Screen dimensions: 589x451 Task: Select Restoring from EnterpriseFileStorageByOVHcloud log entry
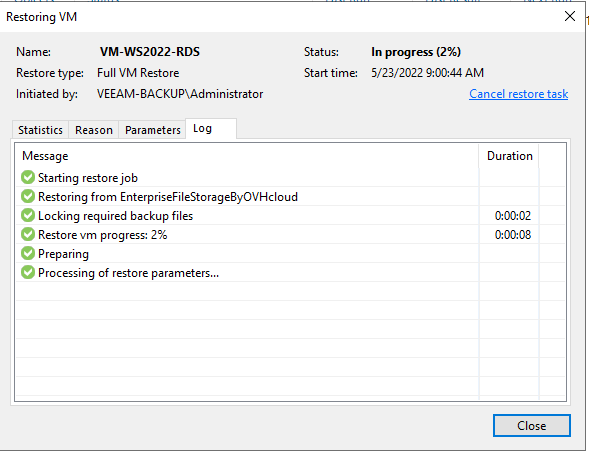coord(290,196)
